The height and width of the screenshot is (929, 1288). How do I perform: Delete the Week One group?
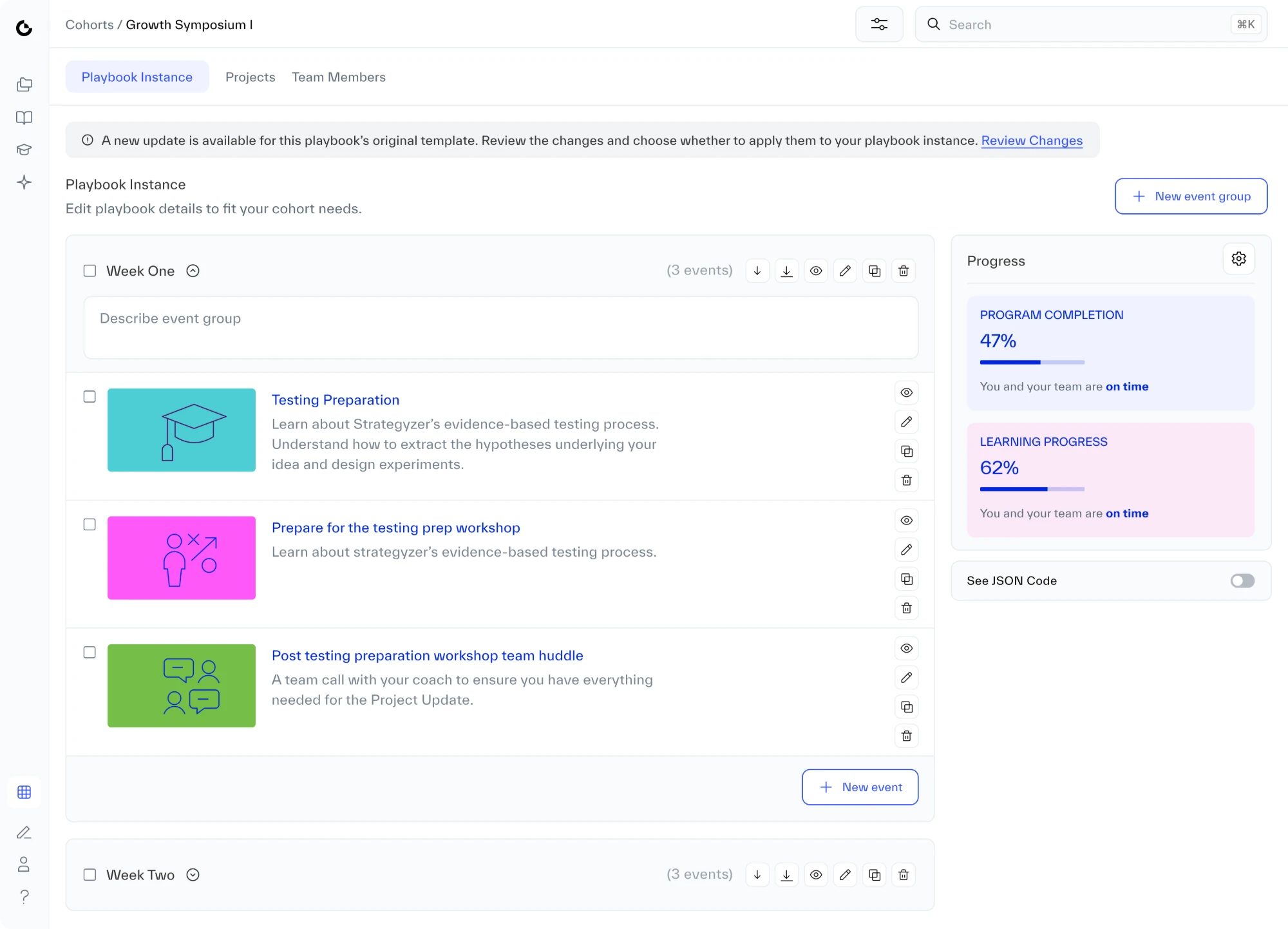pos(904,271)
